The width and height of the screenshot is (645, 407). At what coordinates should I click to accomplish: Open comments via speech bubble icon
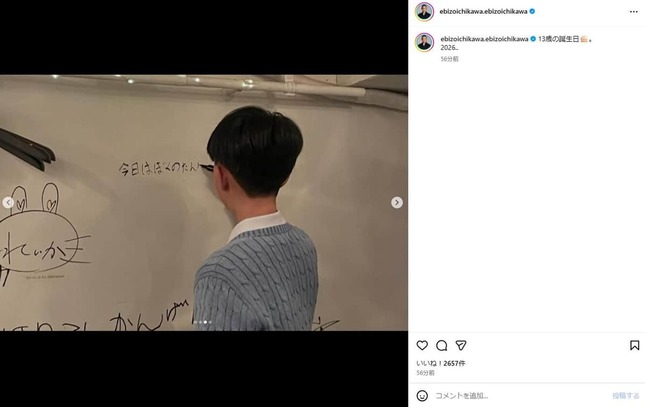(441, 345)
